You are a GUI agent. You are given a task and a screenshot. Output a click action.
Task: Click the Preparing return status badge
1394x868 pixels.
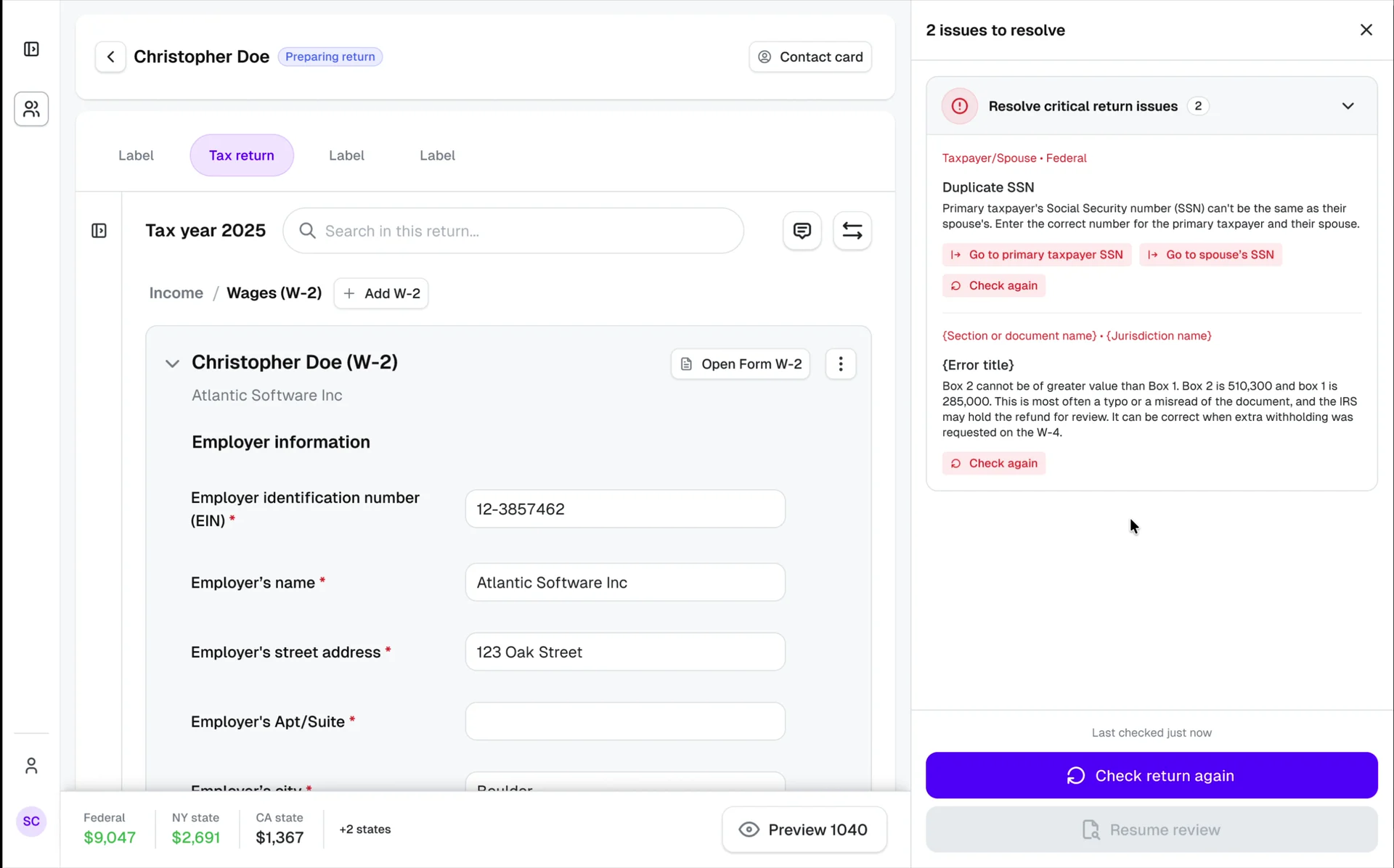tap(330, 57)
